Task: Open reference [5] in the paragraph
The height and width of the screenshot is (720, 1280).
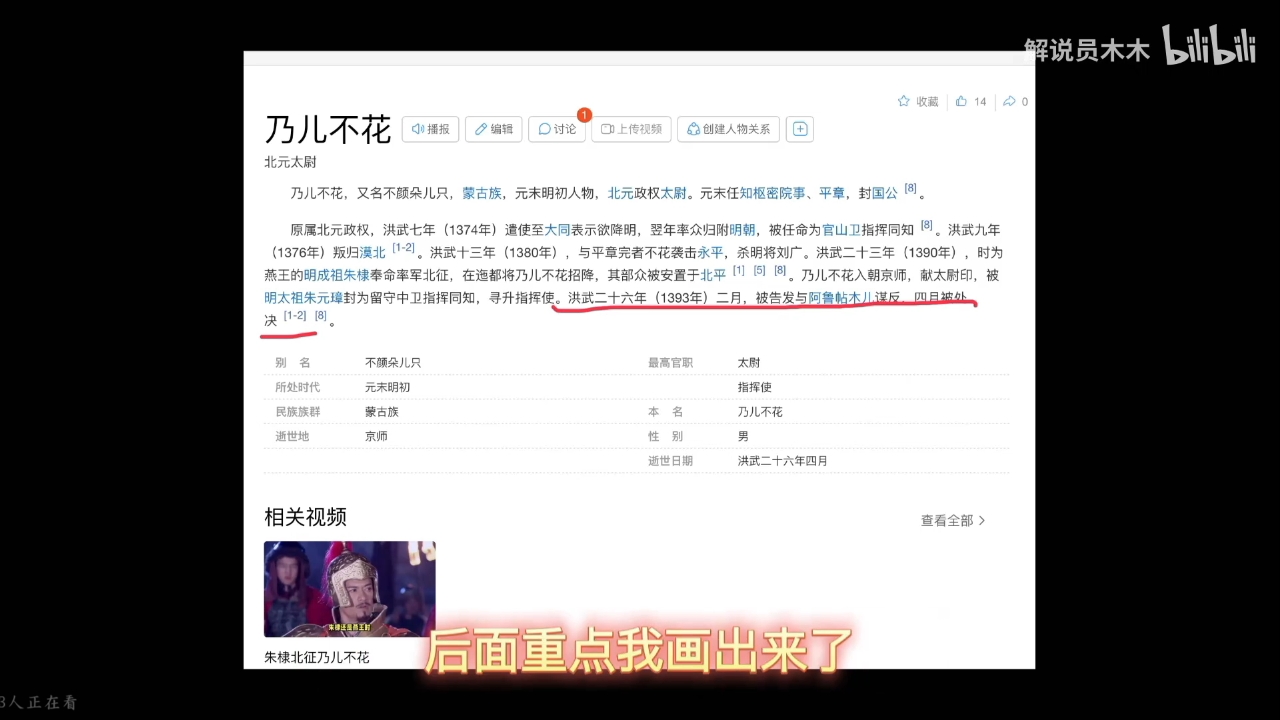Action: pos(760,271)
